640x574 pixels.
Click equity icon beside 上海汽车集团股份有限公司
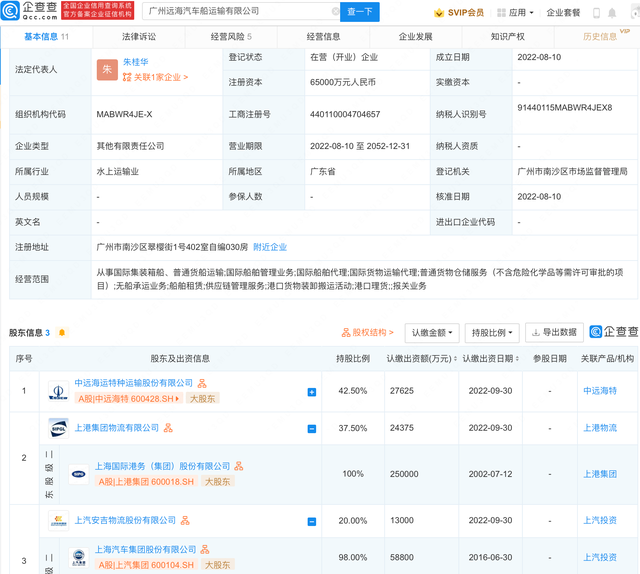[x=205, y=550]
